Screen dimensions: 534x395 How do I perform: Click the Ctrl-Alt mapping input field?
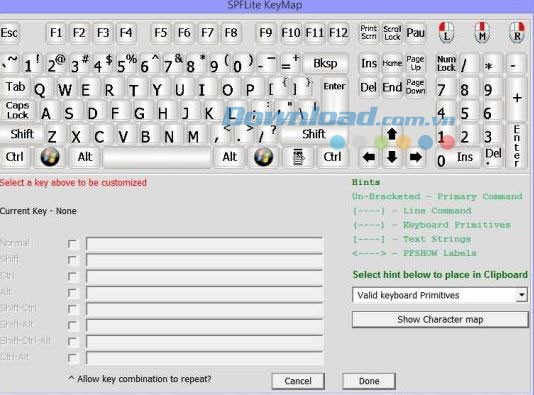pyautogui.click(x=204, y=358)
